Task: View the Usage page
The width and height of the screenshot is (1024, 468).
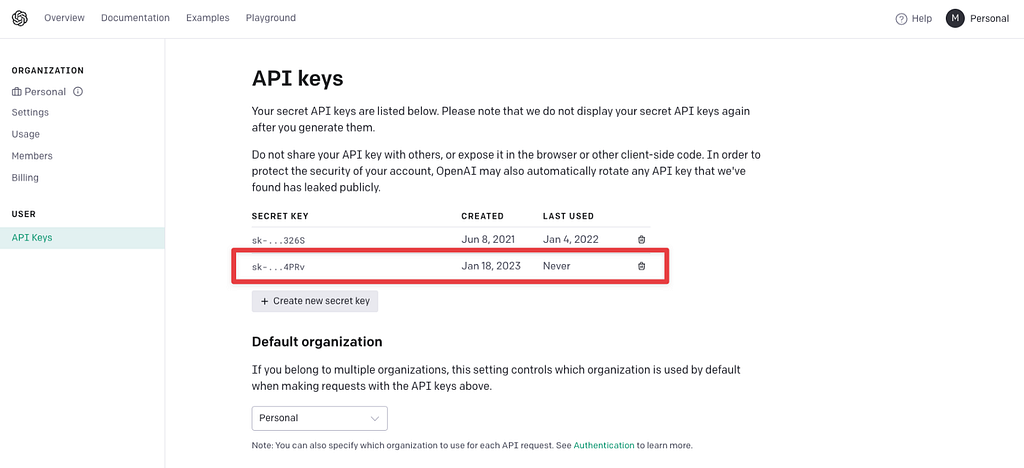Action: pyautogui.click(x=25, y=134)
